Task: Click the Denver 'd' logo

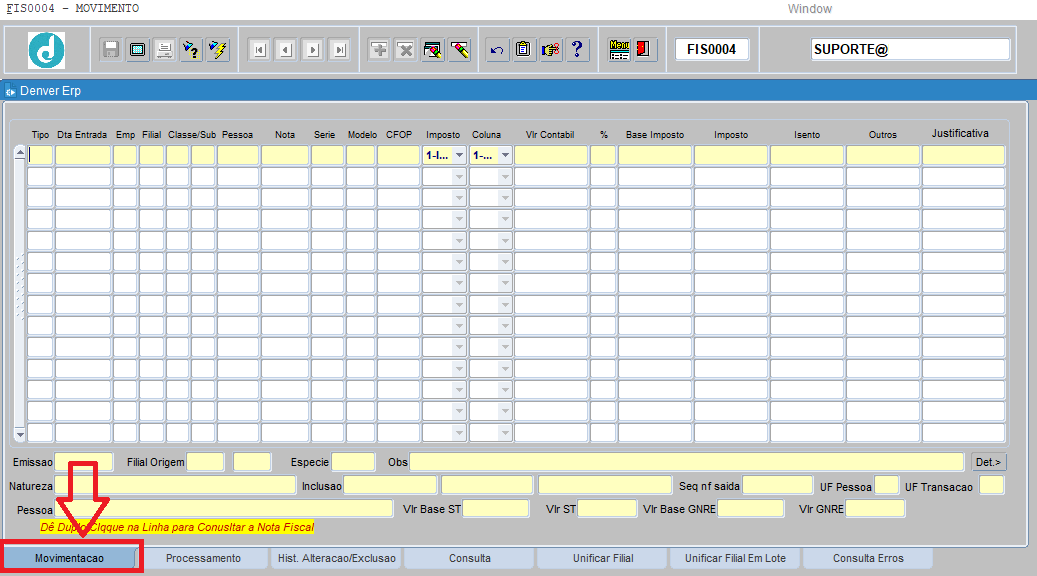Action: [x=46, y=50]
